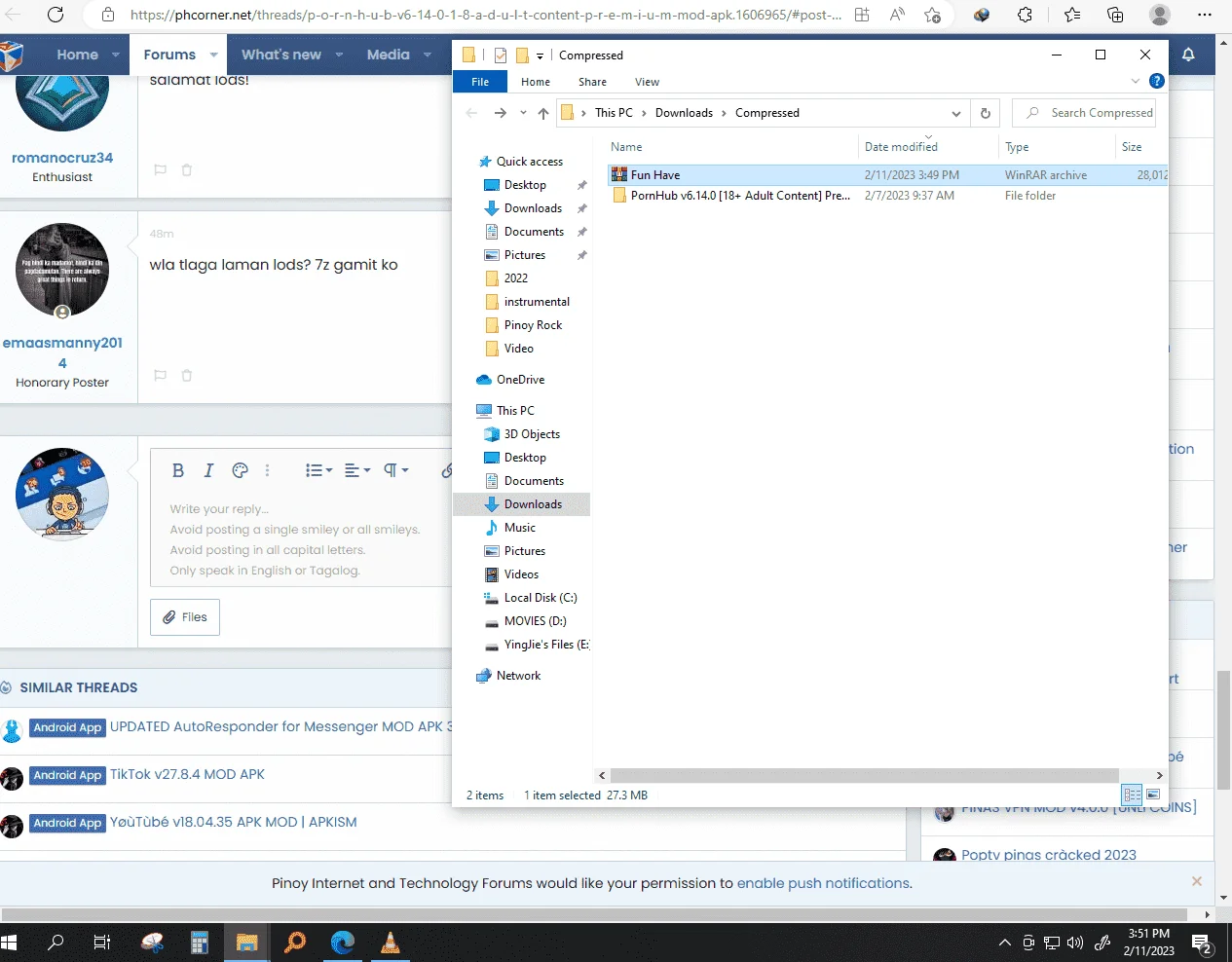
Task: Open the browser profile avatar
Action: pyautogui.click(x=1159, y=15)
